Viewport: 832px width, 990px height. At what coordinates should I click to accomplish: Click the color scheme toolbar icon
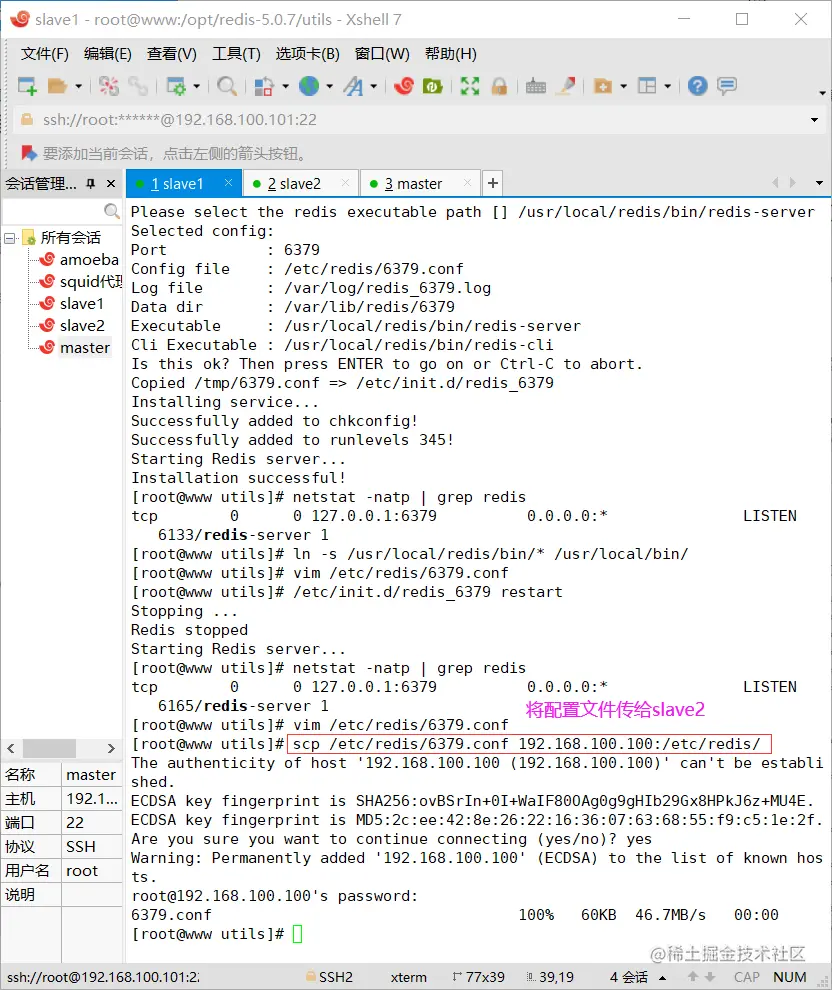tap(264, 86)
